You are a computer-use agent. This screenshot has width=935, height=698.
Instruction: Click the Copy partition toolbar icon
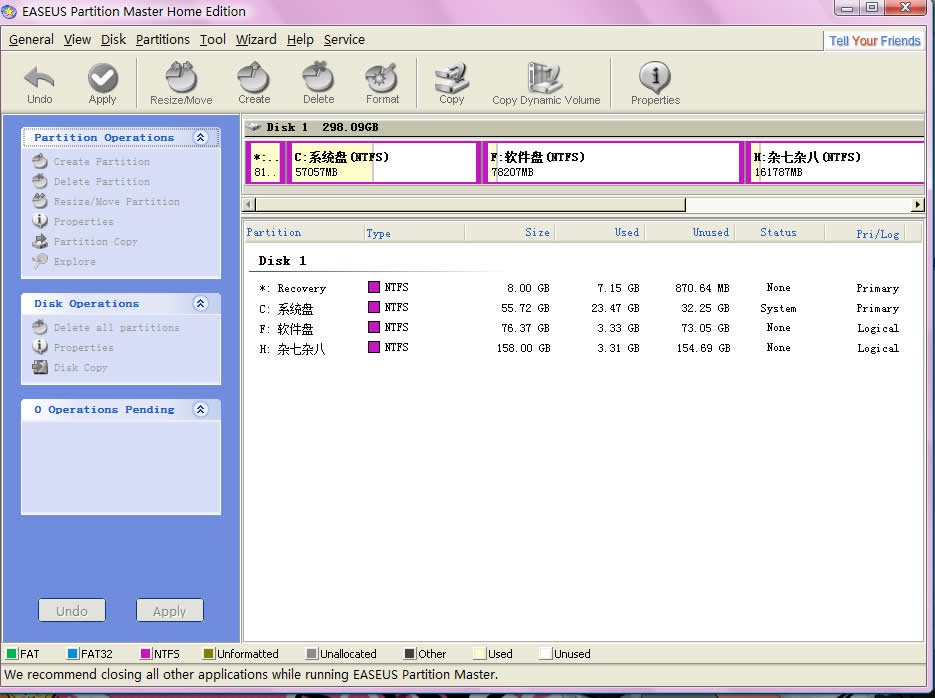click(x=452, y=83)
